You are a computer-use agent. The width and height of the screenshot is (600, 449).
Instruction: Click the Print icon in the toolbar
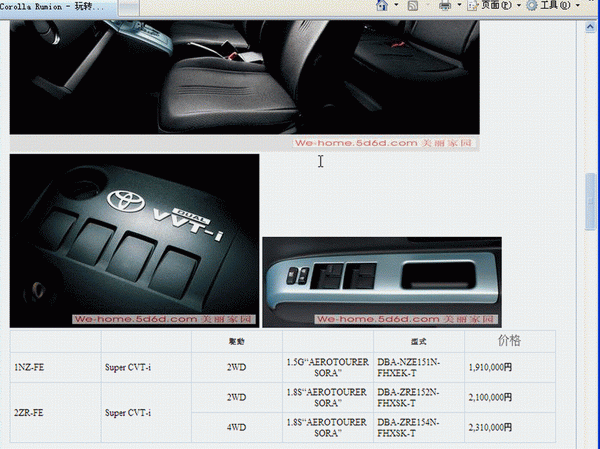pyautogui.click(x=445, y=5)
